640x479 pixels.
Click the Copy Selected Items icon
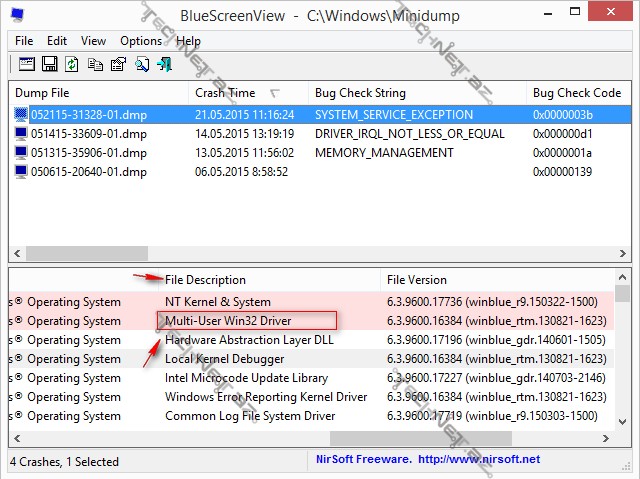pyautogui.click(x=95, y=64)
